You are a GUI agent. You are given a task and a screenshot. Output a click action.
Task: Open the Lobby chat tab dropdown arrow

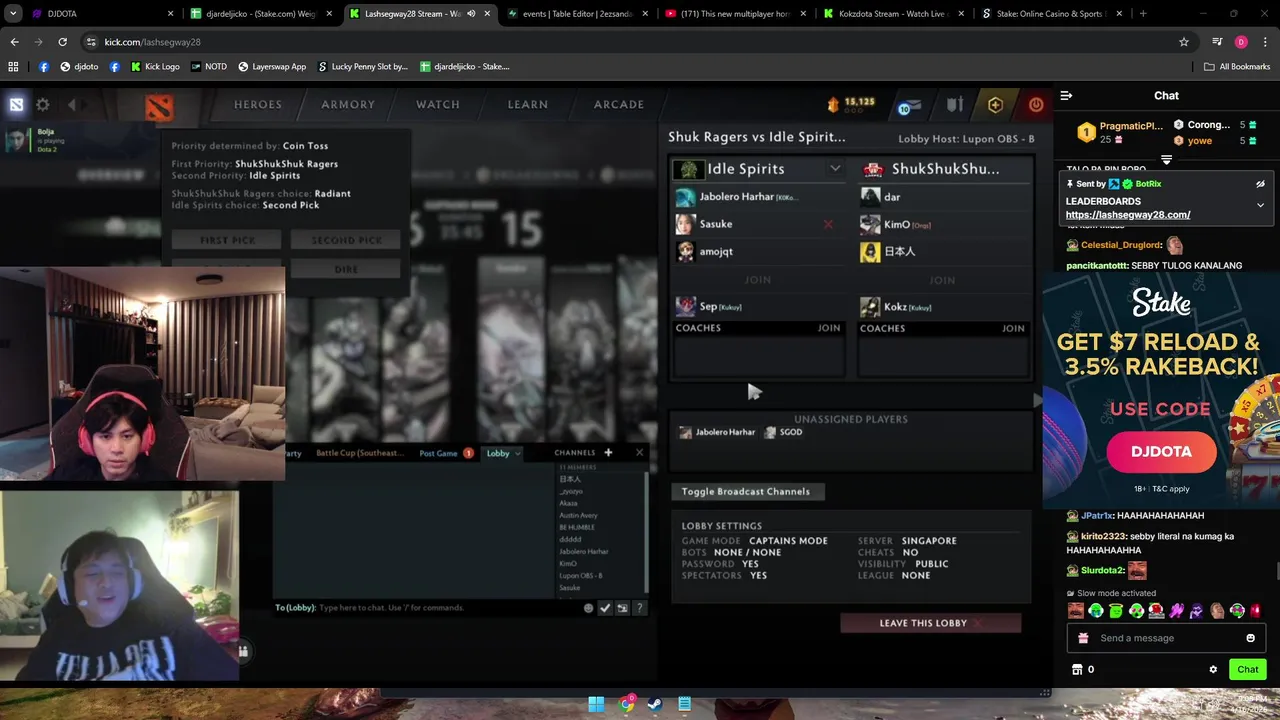coord(517,454)
